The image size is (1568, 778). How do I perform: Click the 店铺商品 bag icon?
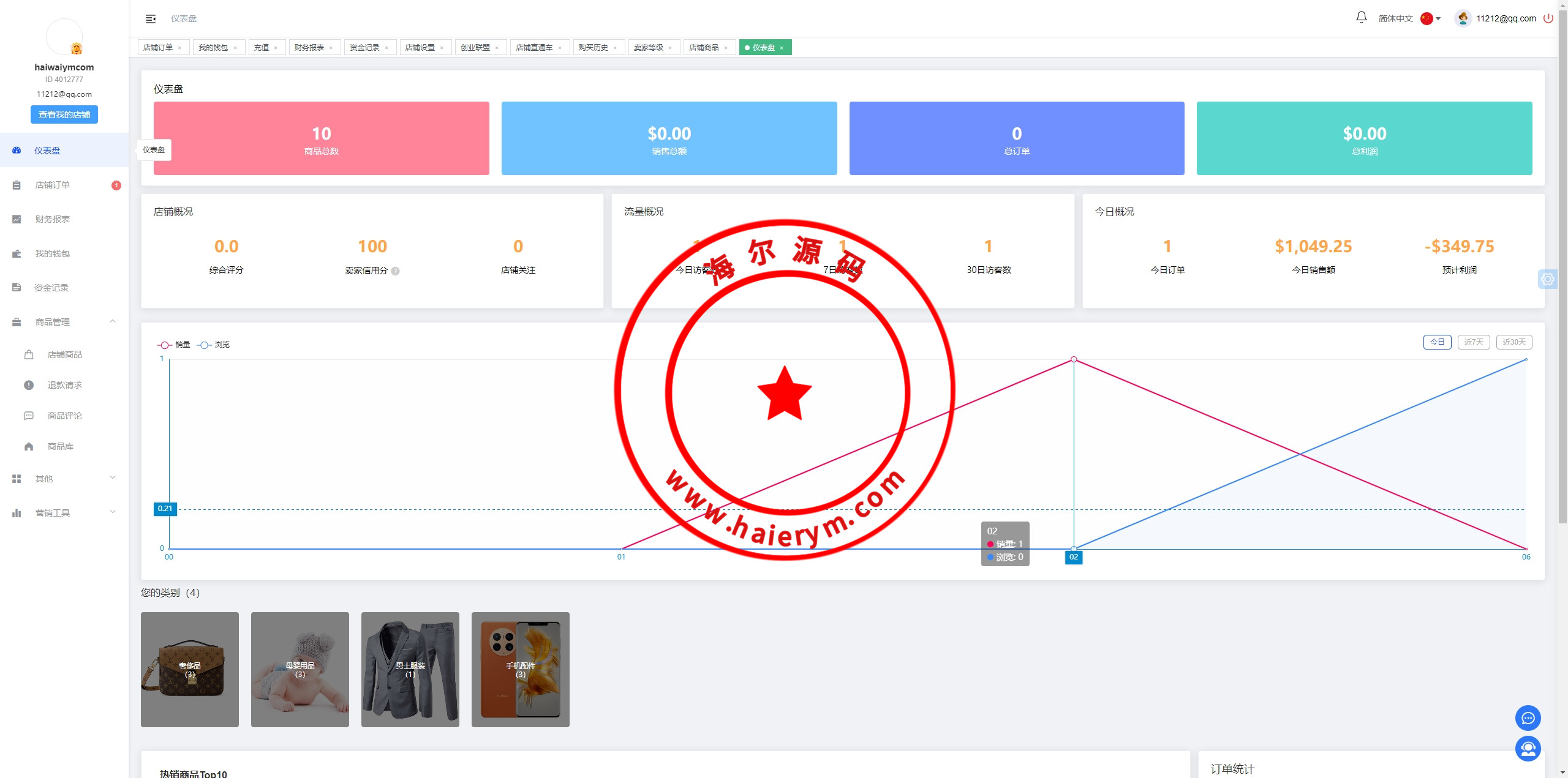[x=29, y=354]
